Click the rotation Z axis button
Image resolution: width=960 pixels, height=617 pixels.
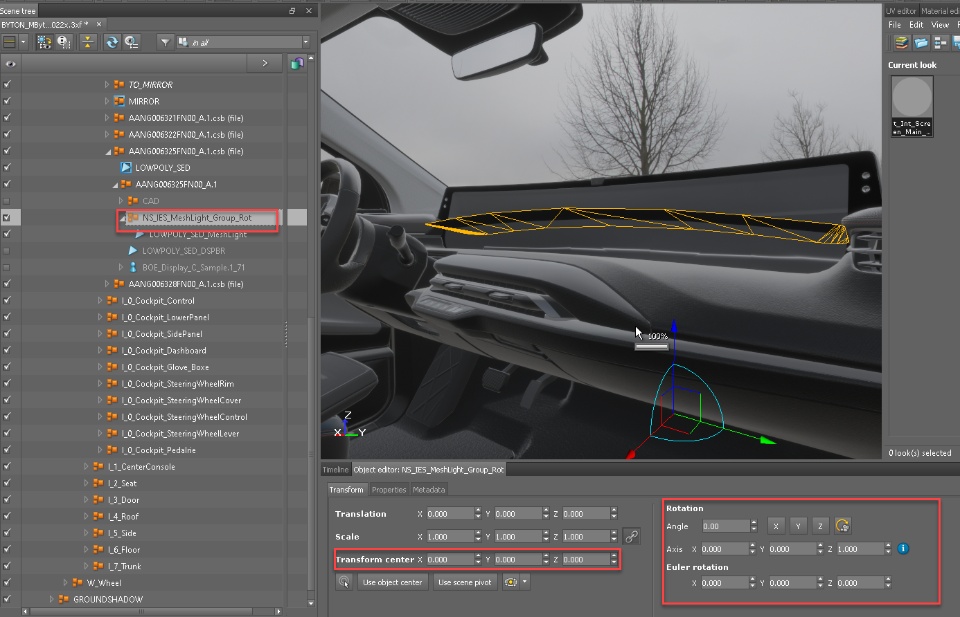[x=820, y=526]
